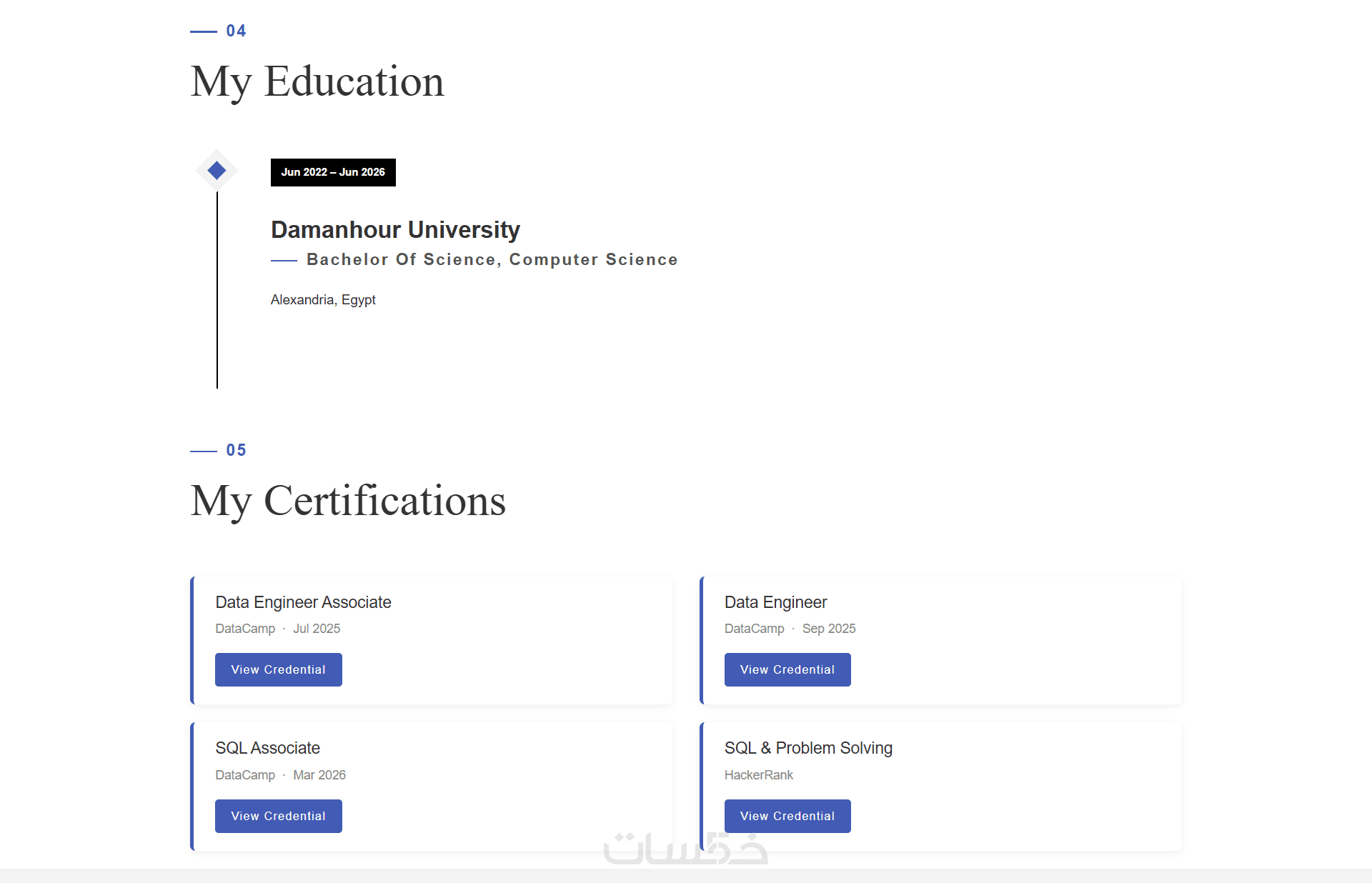Click the Bachelor Of Science, Computer Science text
This screenshot has width=1372, height=883.
point(492,259)
